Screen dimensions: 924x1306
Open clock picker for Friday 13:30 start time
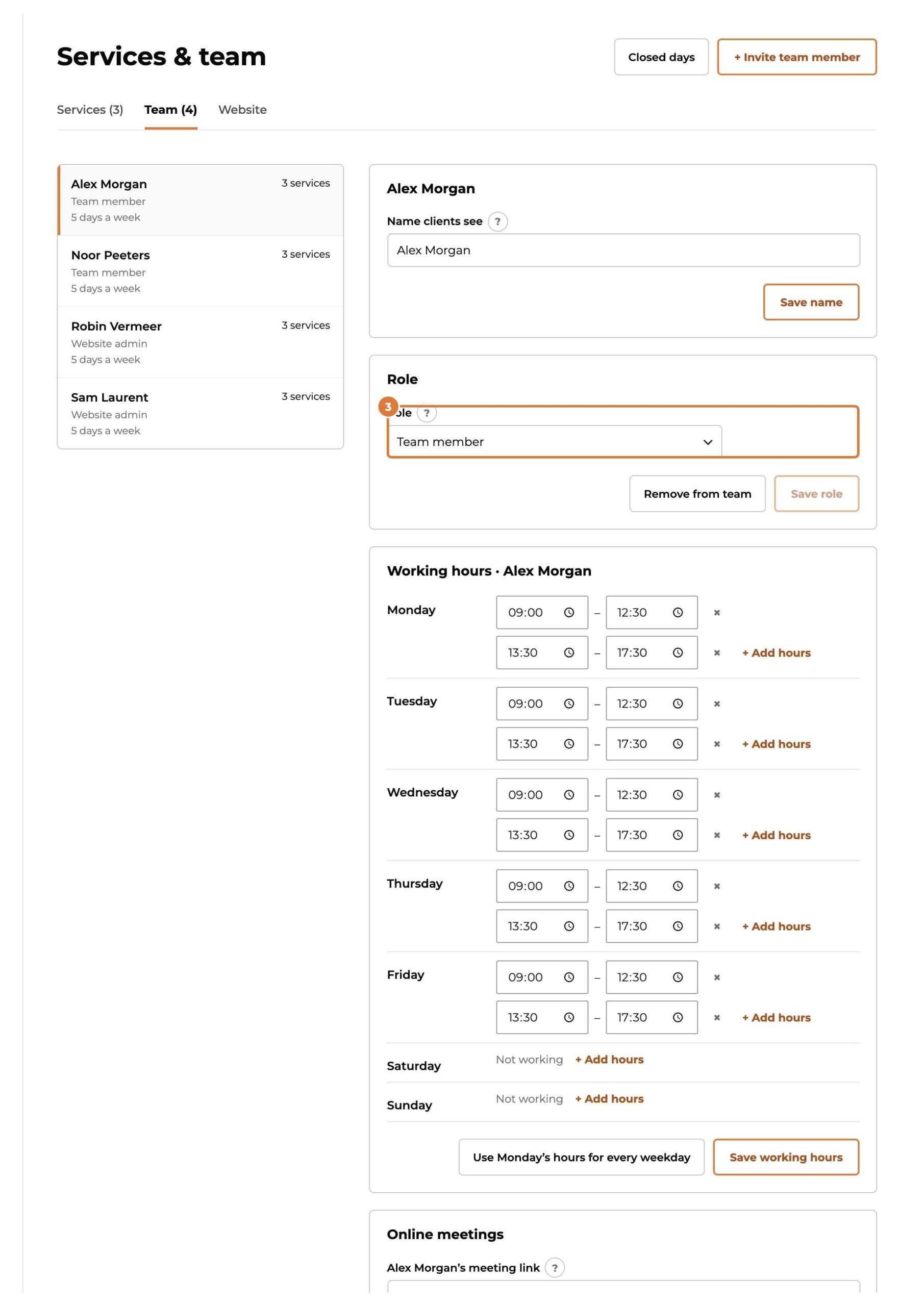[x=569, y=1018]
